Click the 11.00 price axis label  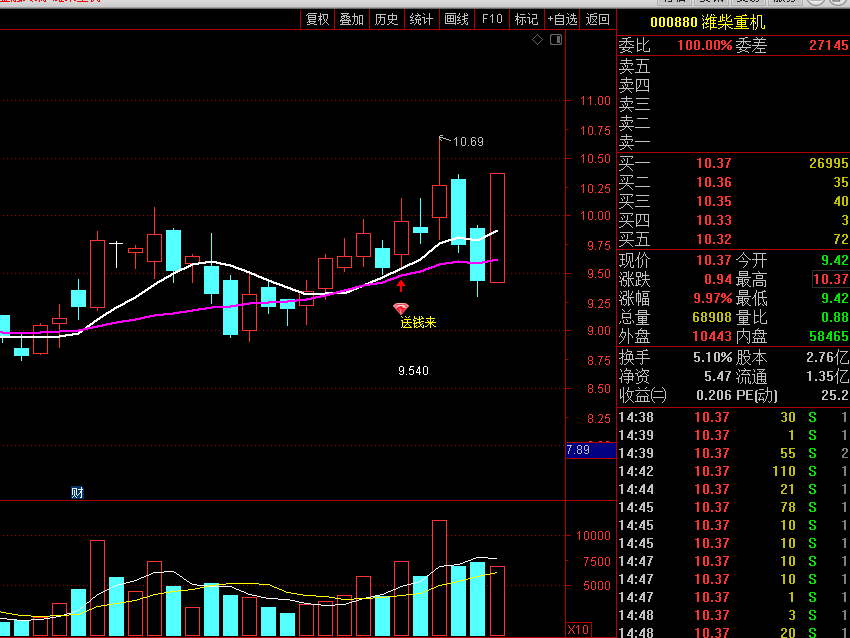pos(595,101)
